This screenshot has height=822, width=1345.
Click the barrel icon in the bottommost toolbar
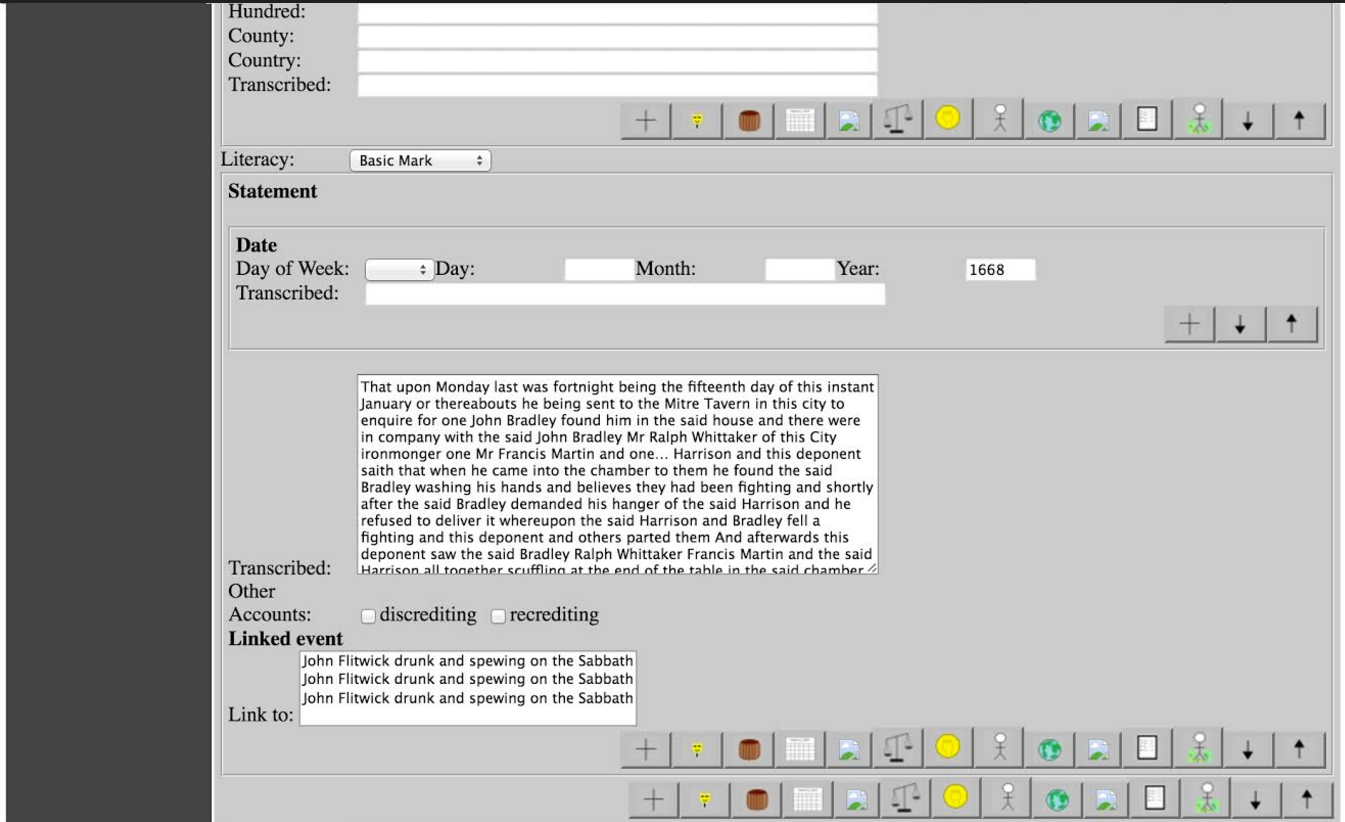[x=755, y=799]
